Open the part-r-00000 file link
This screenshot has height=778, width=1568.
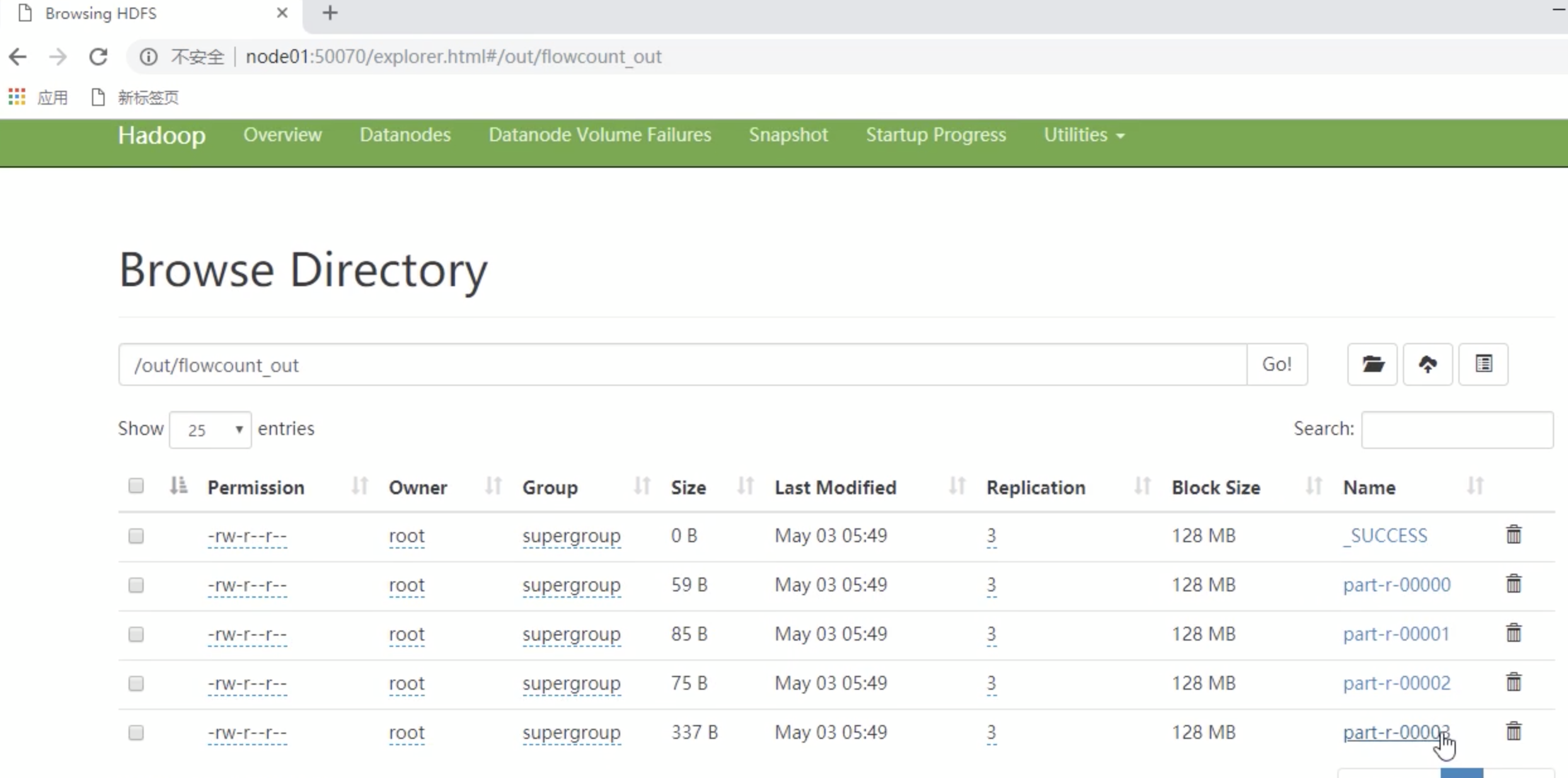(1397, 585)
